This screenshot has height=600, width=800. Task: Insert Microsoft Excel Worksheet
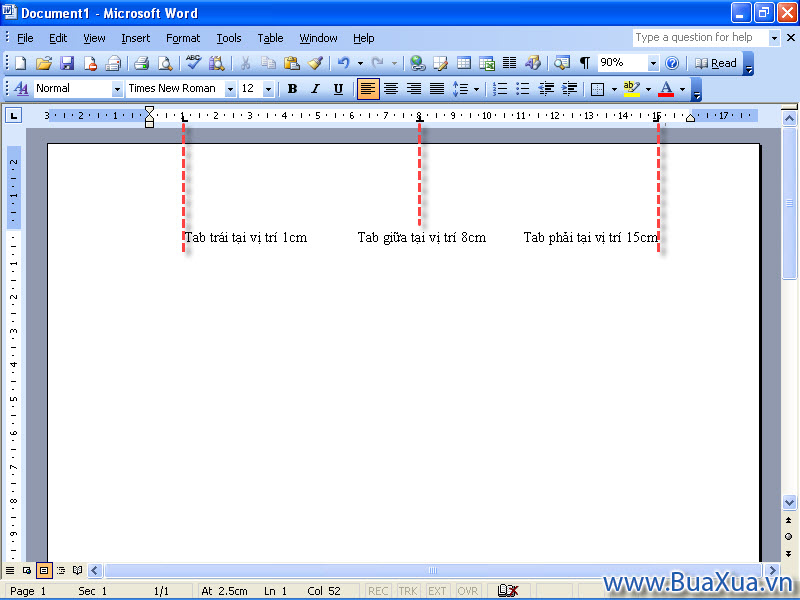coord(487,63)
